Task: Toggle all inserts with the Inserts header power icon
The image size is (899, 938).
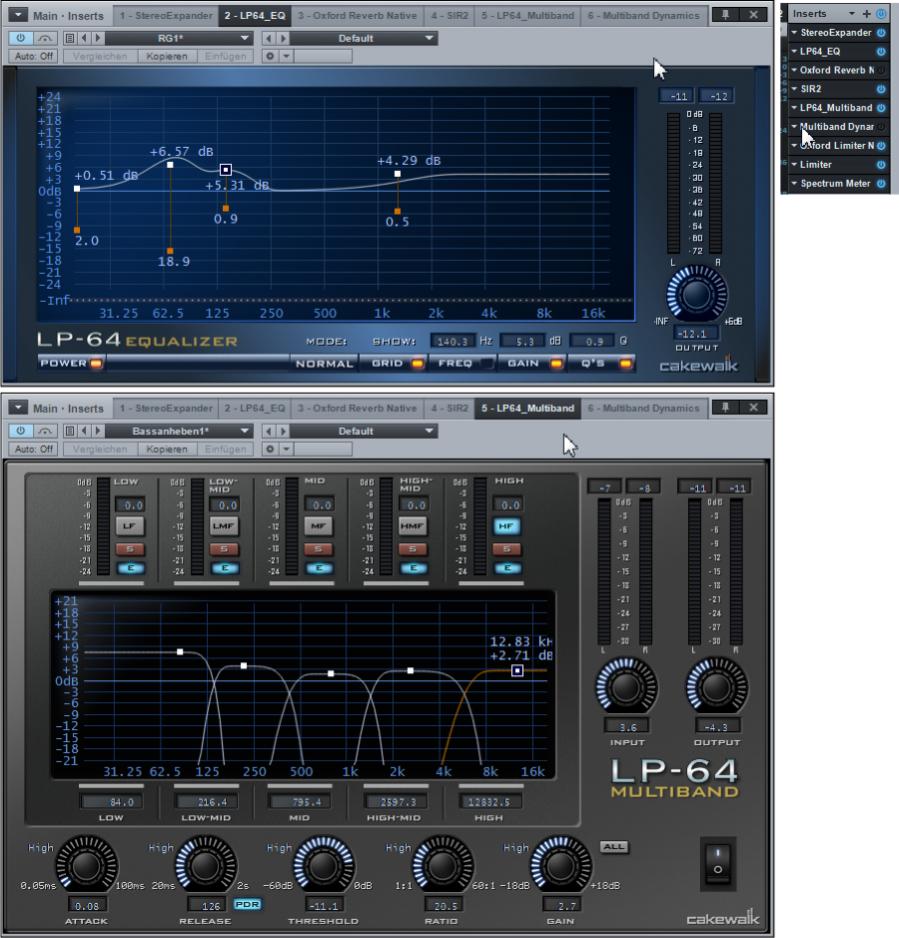Action: point(881,14)
